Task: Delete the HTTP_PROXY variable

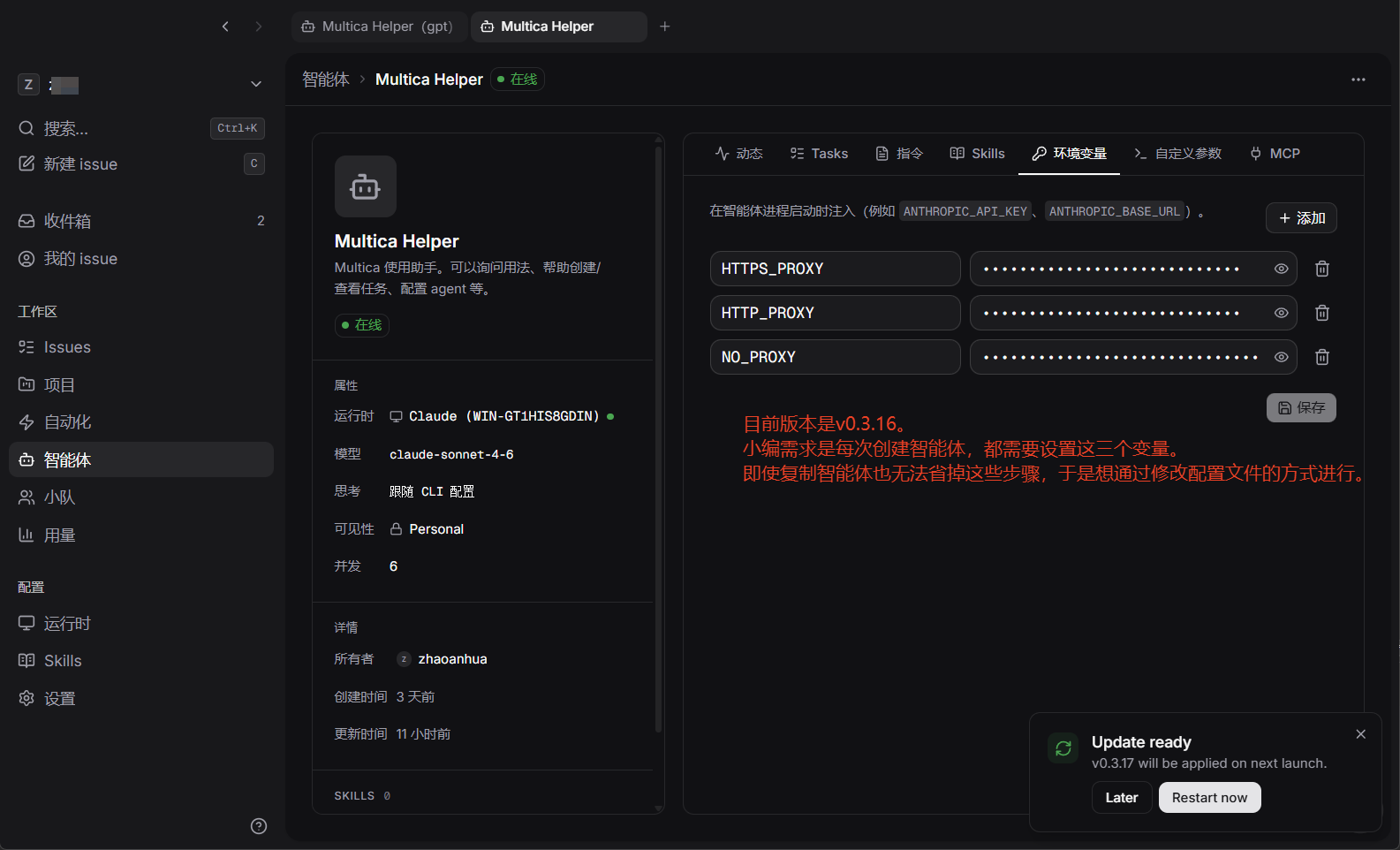Action: click(1322, 313)
